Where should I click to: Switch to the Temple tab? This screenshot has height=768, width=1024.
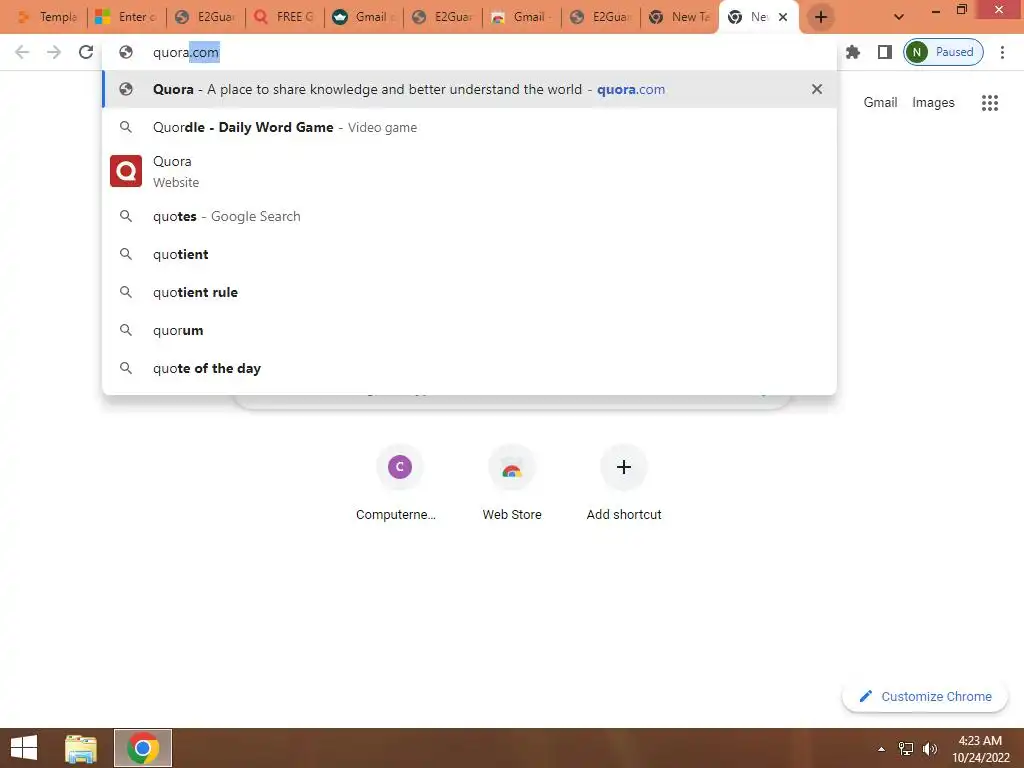[x=49, y=17]
